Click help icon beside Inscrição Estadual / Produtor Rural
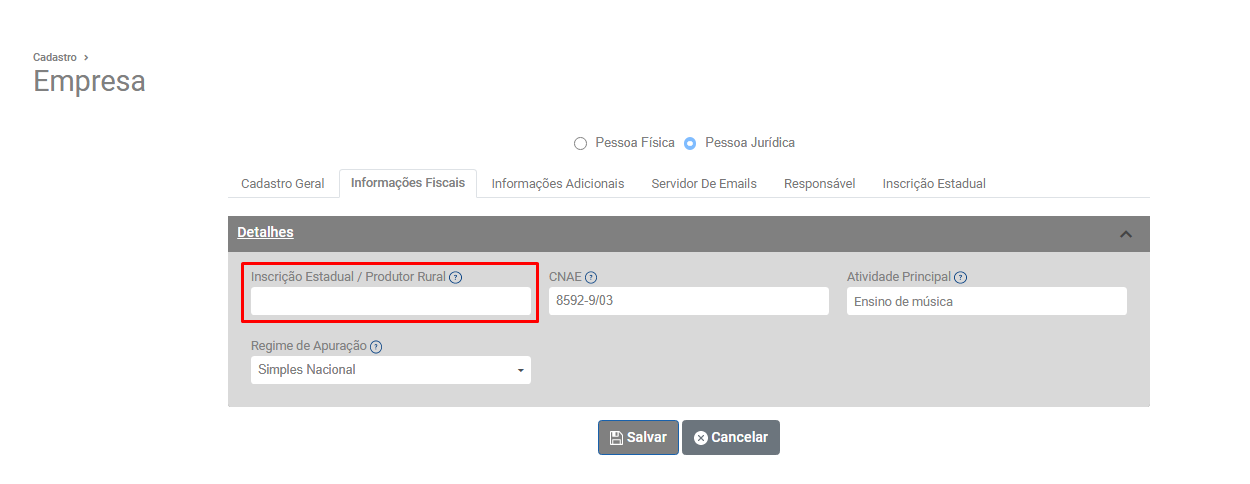The width and height of the screenshot is (1250, 484). [x=456, y=277]
